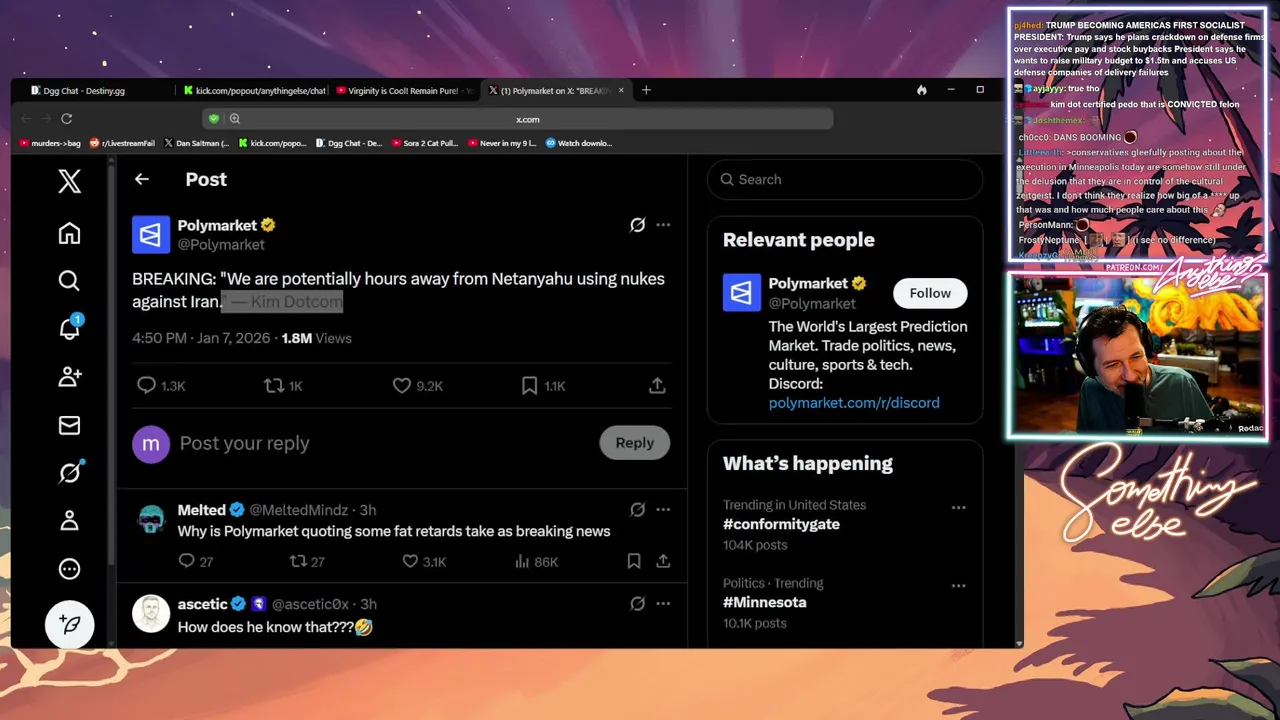Click Polymarket name in Relevant people
The image size is (1280, 720).
point(808,283)
